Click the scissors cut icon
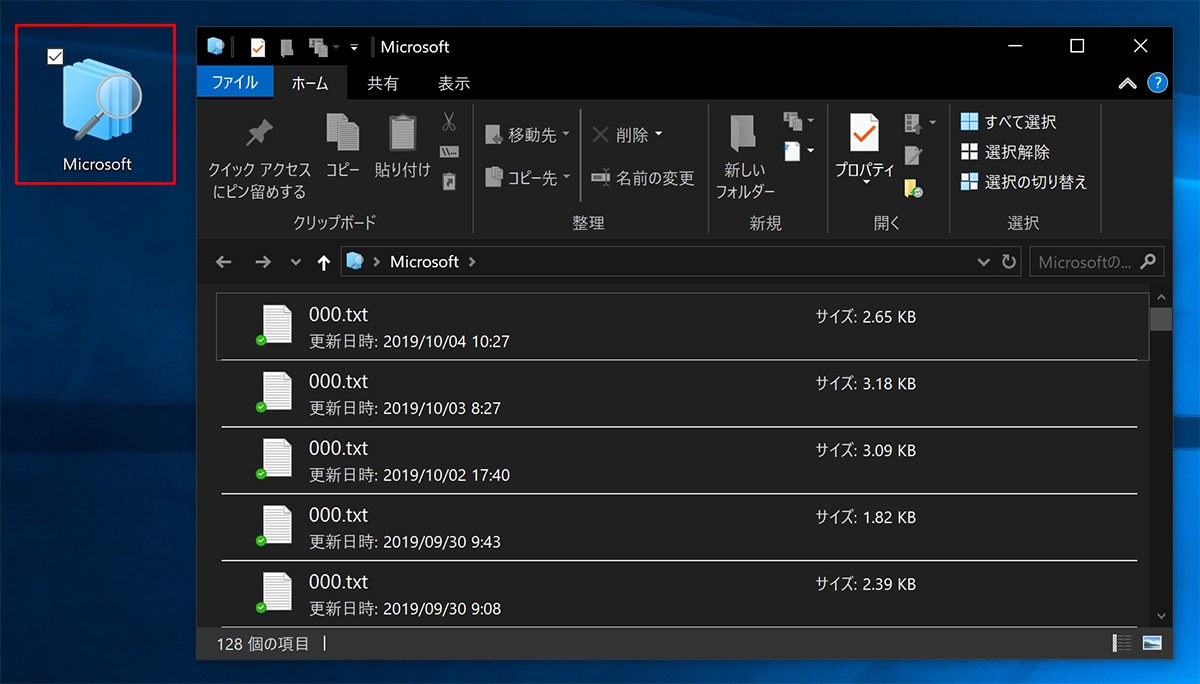The height and width of the screenshot is (684, 1200). coord(449,122)
